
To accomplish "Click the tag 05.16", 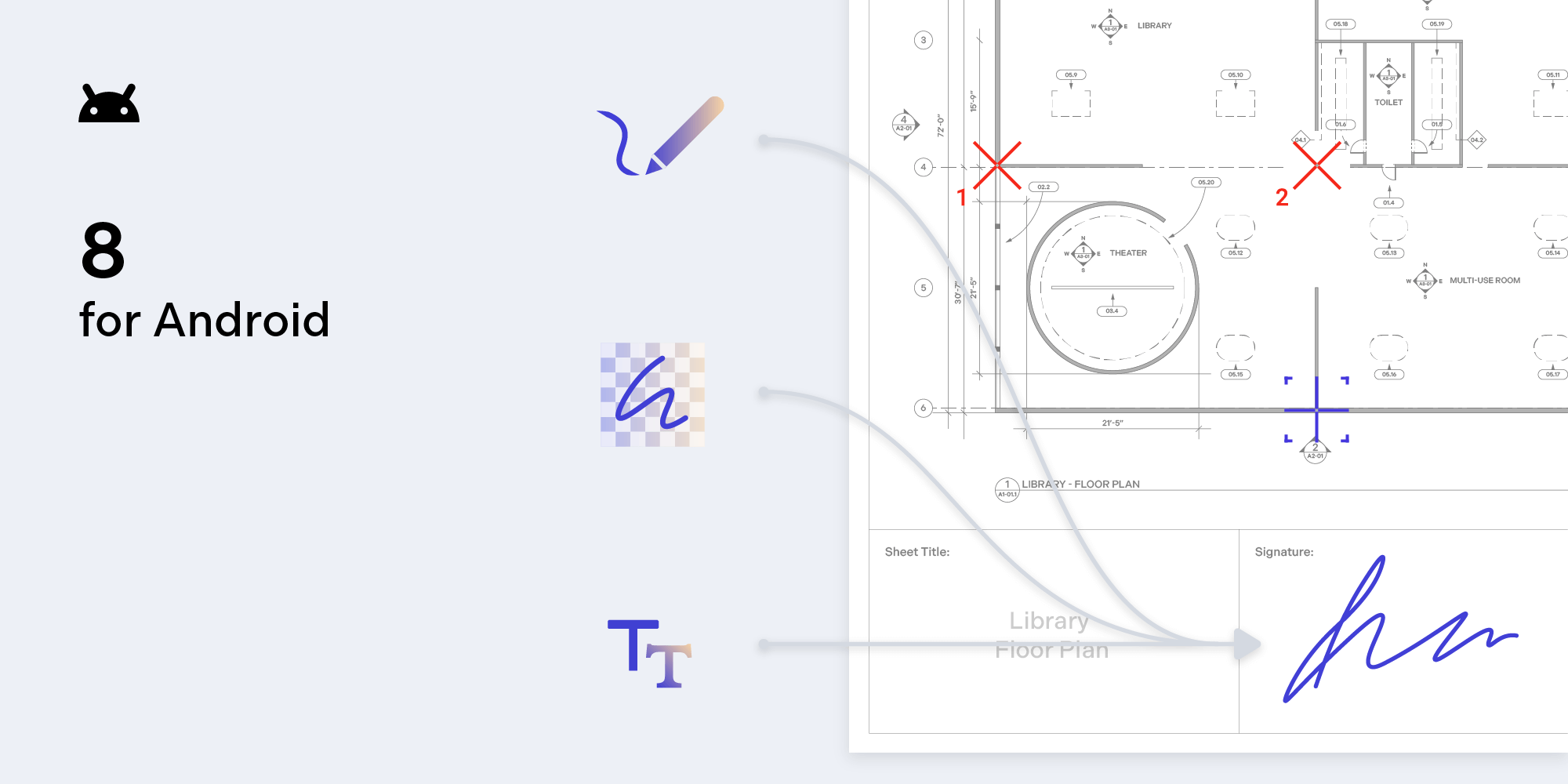I will click(1389, 375).
